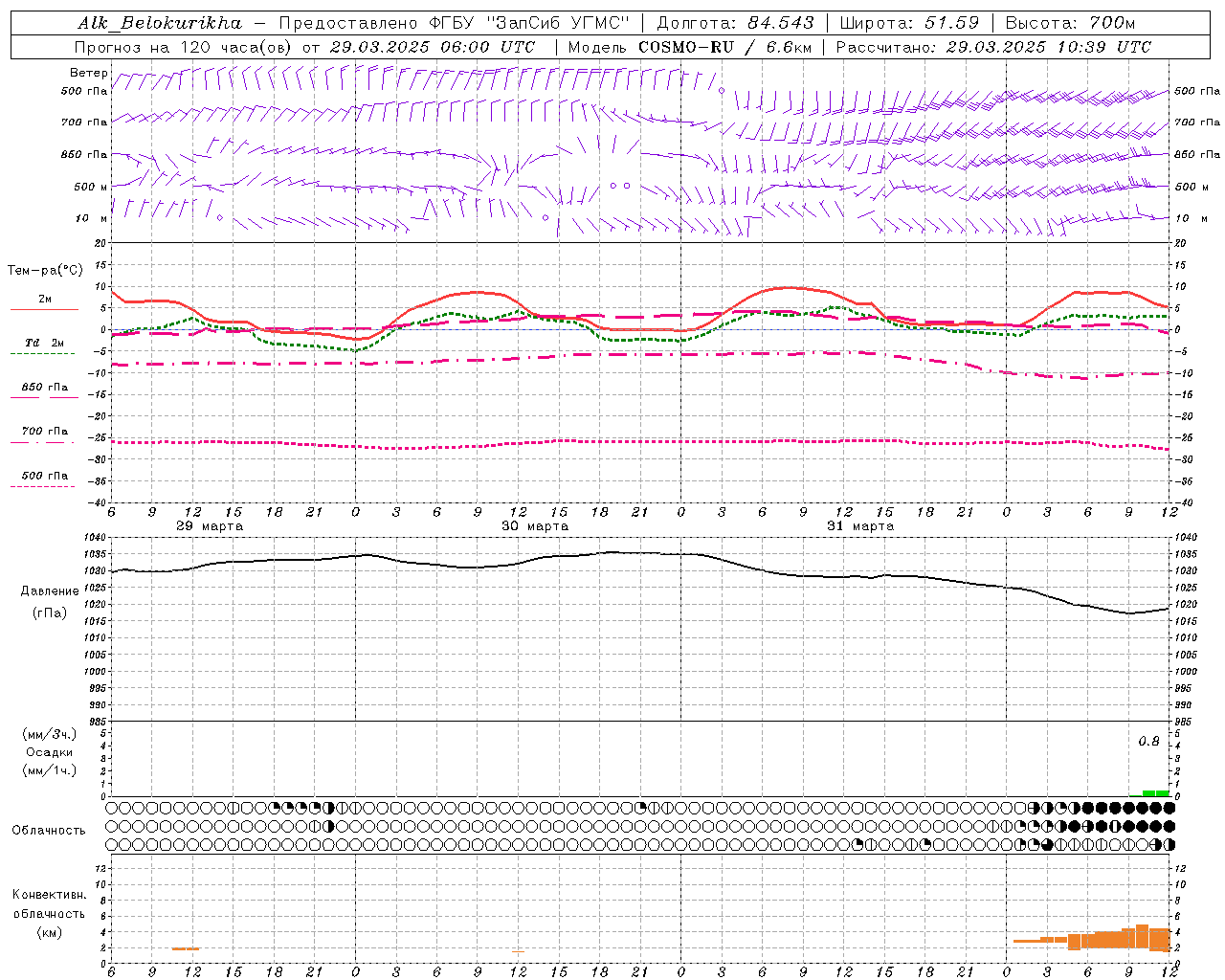The height and width of the screenshot is (980, 1225).
Task: Click the orange convective bar on 29 марта
Action: click(x=186, y=948)
